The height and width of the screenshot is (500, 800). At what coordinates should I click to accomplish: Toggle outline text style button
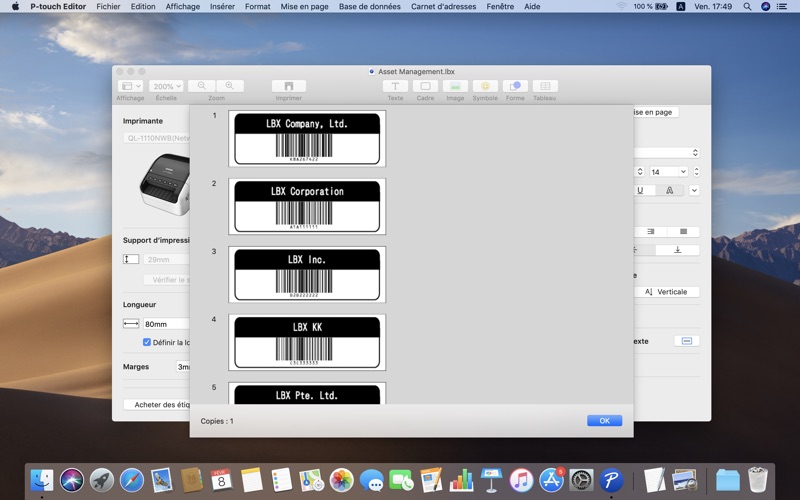pos(669,190)
